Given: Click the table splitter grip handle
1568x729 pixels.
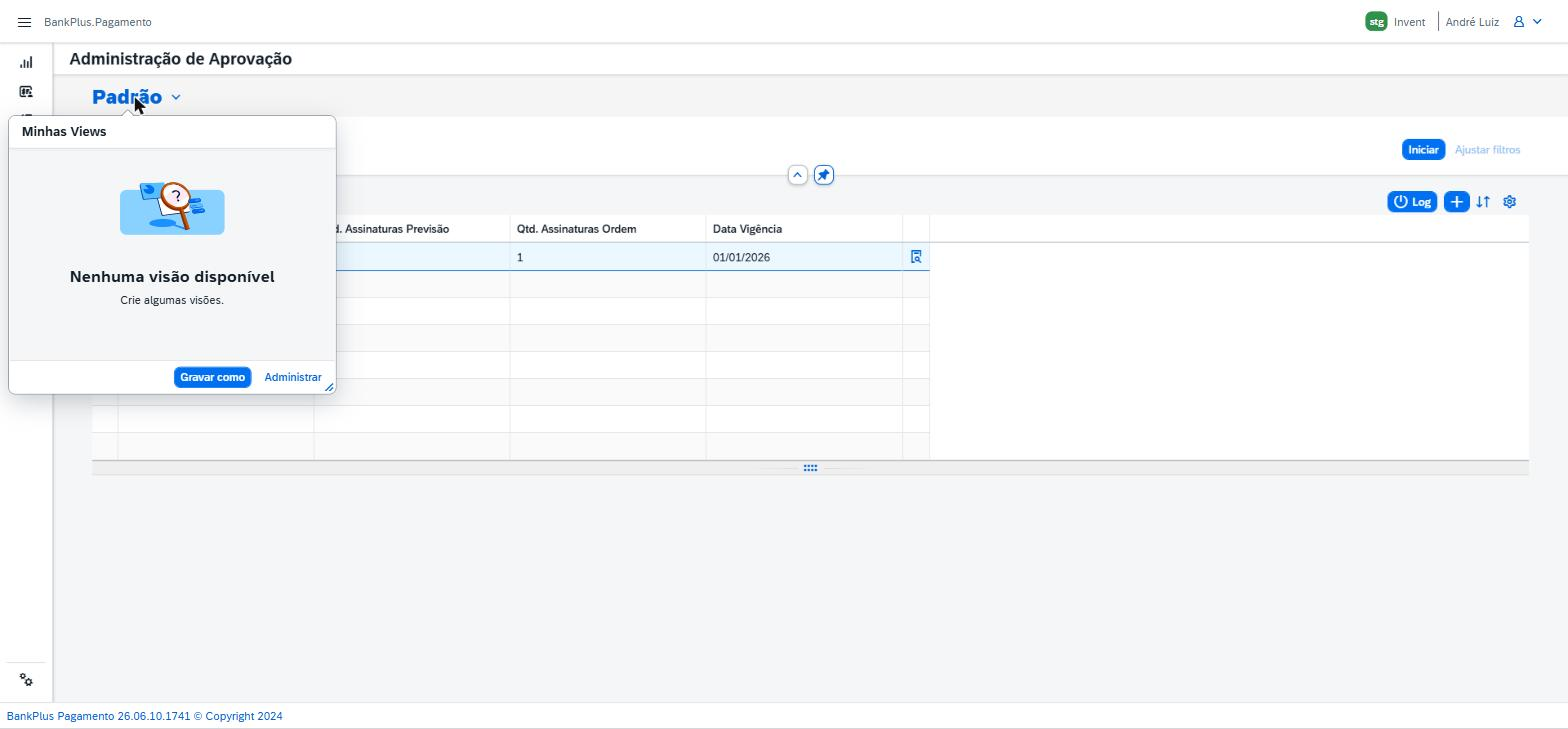Looking at the screenshot, I should pos(810,468).
